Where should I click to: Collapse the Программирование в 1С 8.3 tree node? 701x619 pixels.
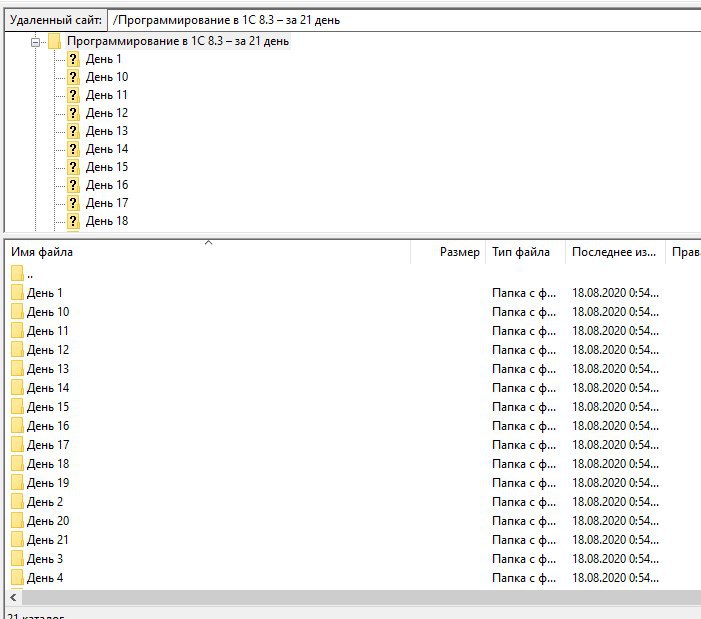[x=35, y=42]
